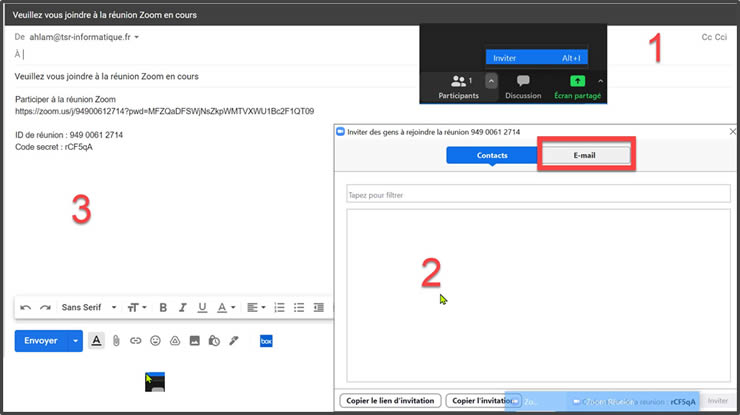The image size is (740, 415).
Task: Expand the arrow next to Participants
Action: [491, 81]
